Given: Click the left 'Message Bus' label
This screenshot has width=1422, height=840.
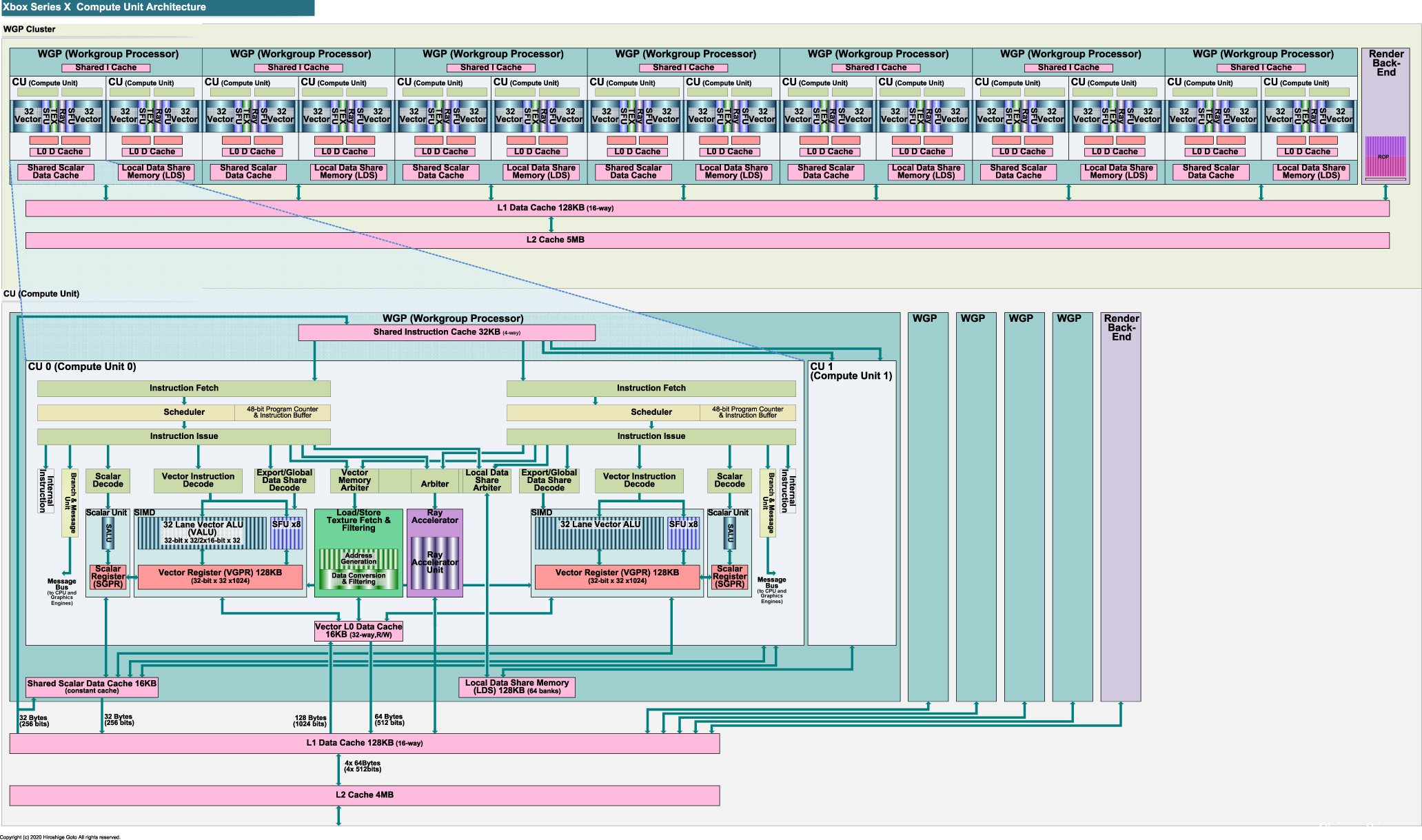Looking at the screenshot, I should 61,584.
